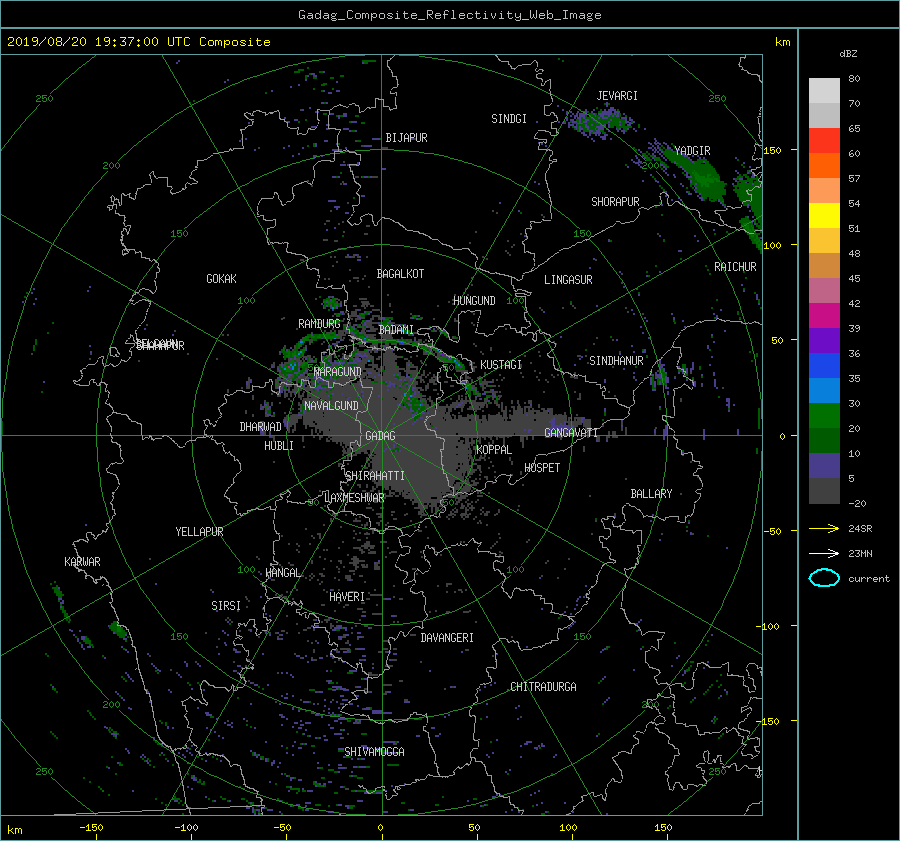Click the 23MN white arrow legend icon
Viewport: 900px width, 841px height.
point(824,553)
